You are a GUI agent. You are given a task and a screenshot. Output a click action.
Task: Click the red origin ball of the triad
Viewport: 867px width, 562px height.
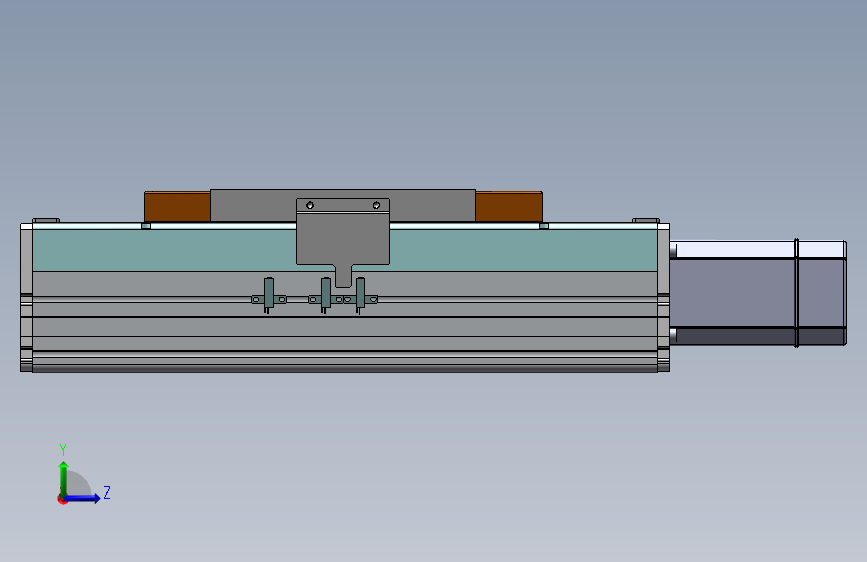[62, 500]
